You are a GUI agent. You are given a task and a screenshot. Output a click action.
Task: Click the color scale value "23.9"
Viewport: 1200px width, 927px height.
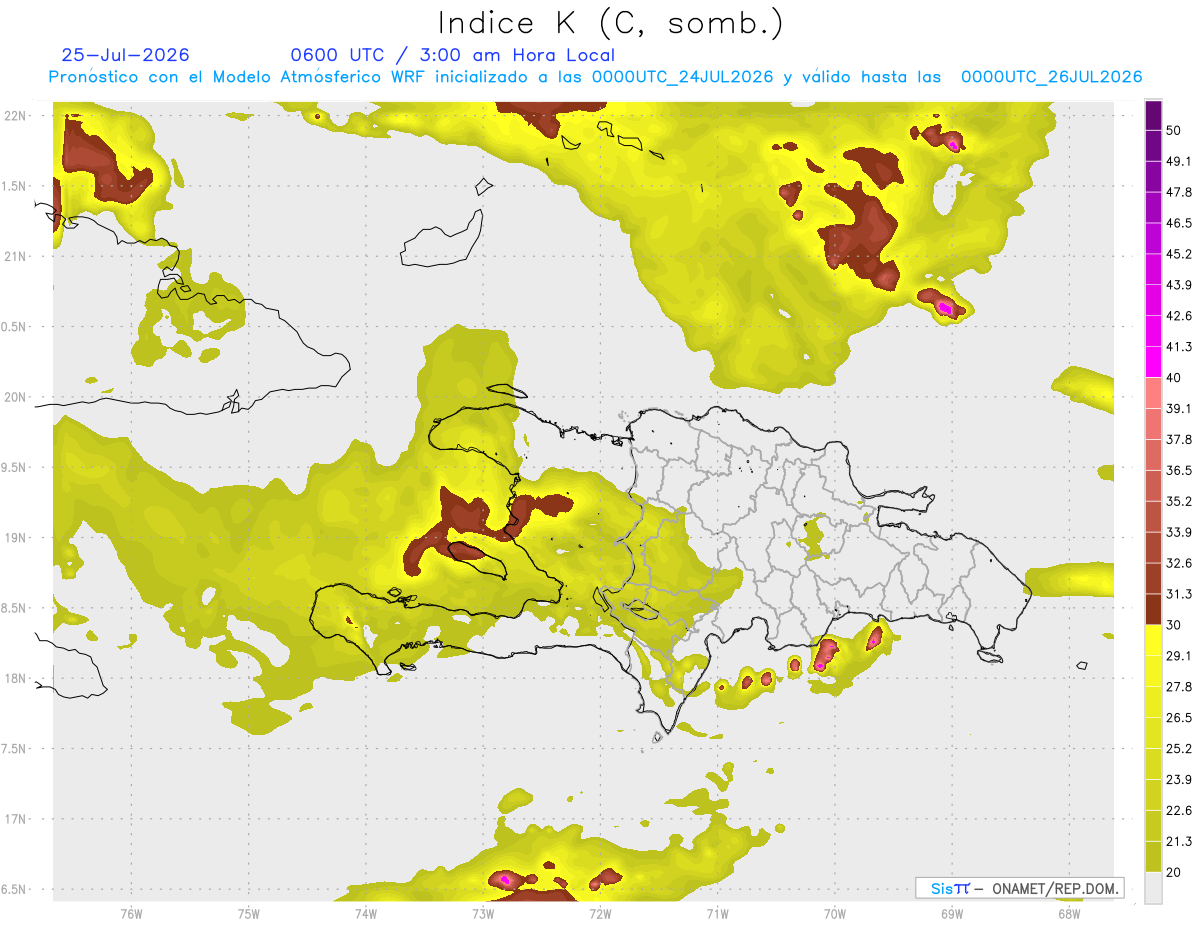(x=1179, y=780)
